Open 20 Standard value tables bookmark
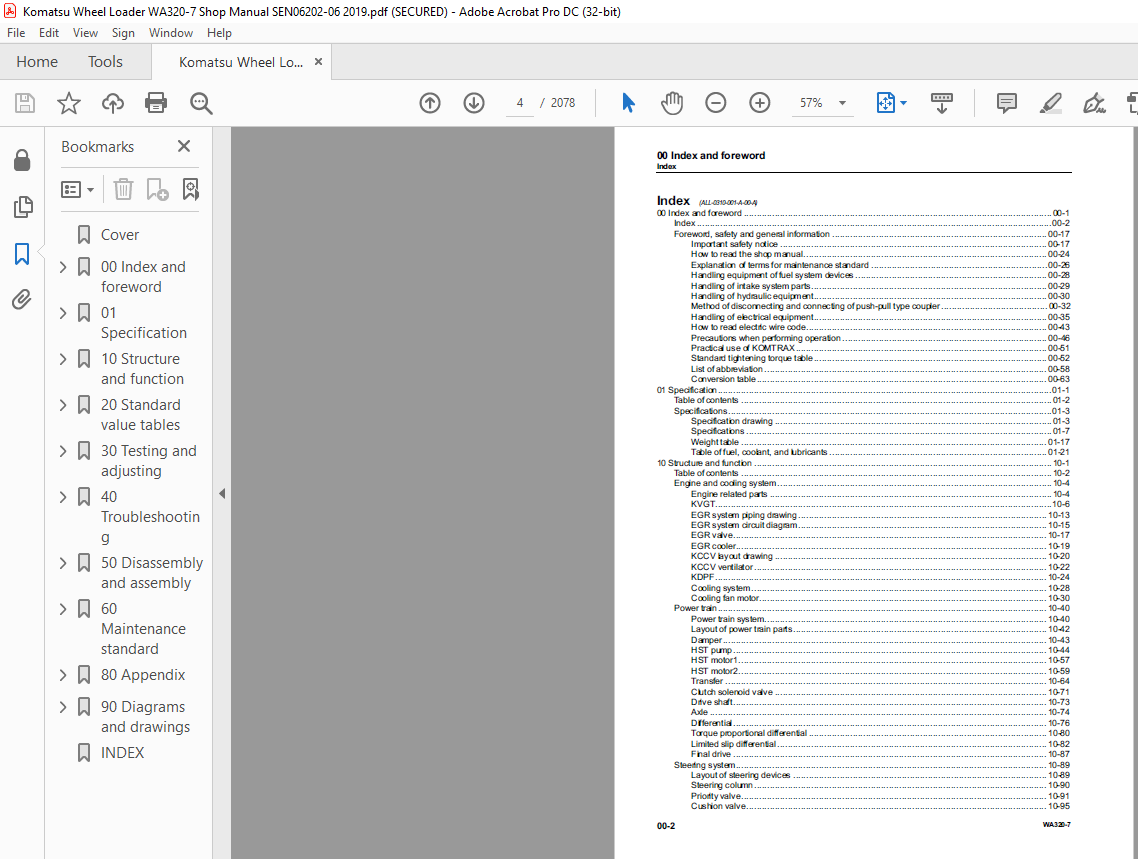1138x859 pixels. (141, 415)
